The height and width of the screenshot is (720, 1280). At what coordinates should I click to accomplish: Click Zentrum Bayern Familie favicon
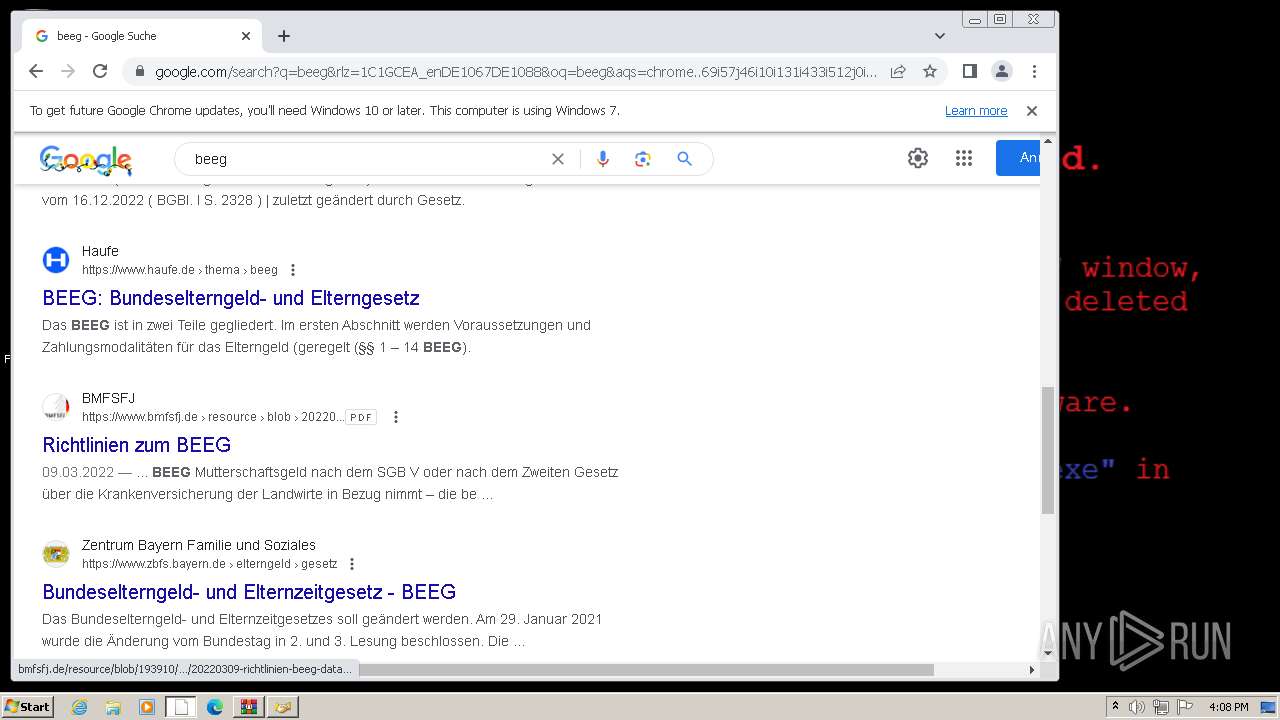coord(56,554)
